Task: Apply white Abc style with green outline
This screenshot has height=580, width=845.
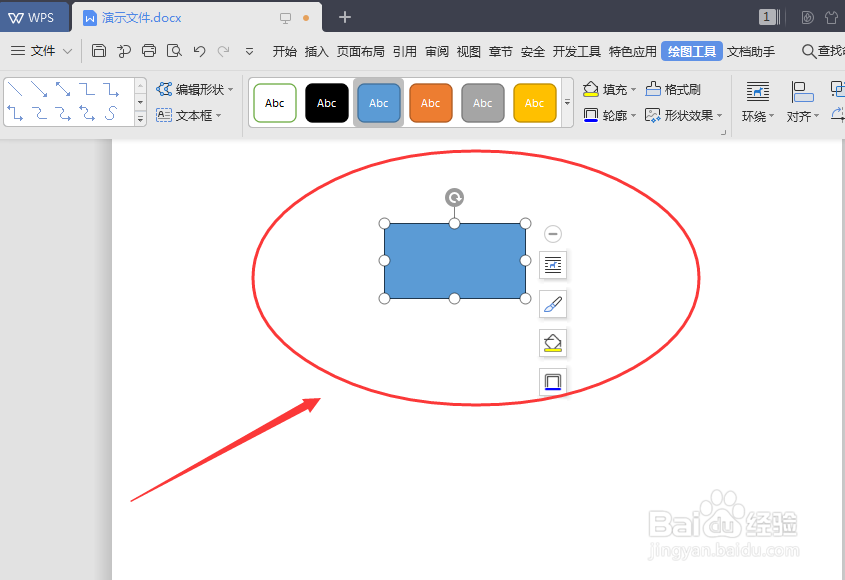Action: pos(275,103)
